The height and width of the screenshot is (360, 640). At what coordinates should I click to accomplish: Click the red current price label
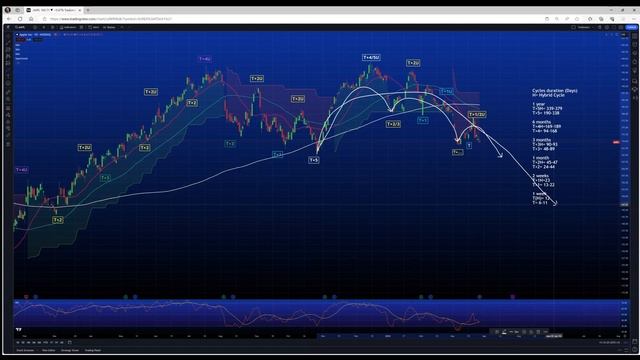pyautogui.click(x=616, y=142)
